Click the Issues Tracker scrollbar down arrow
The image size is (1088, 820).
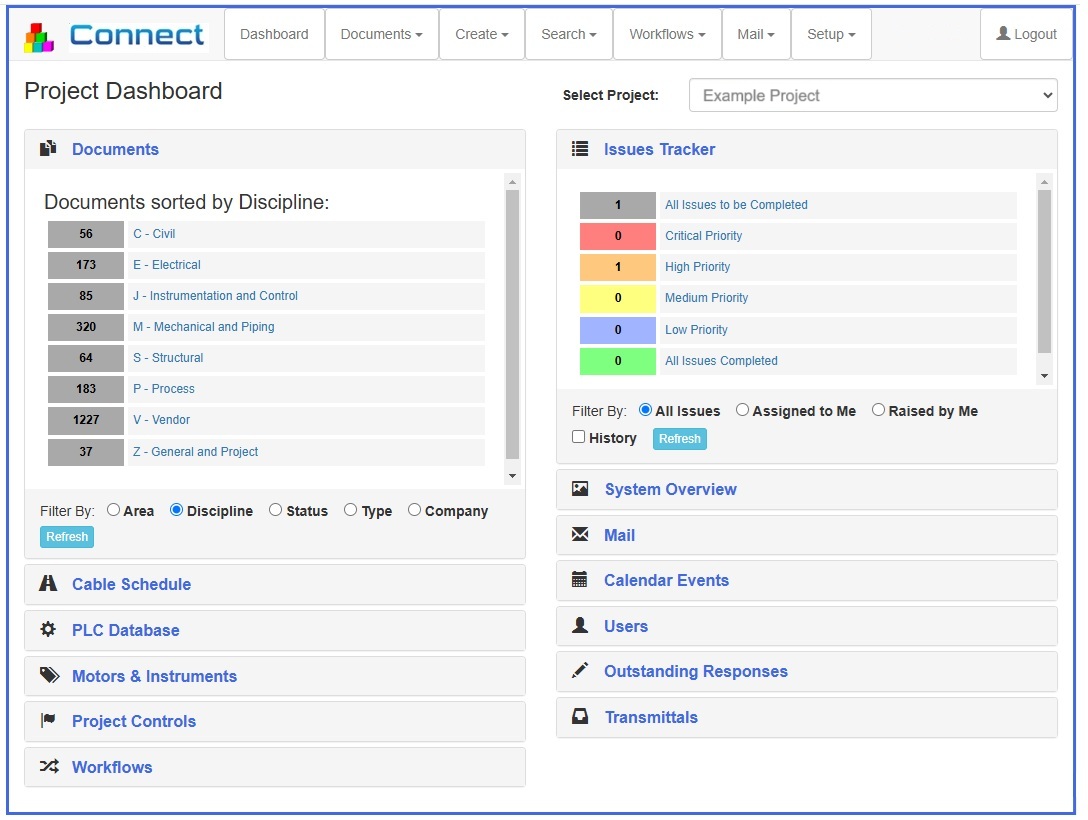click(x=1044, y=376)
